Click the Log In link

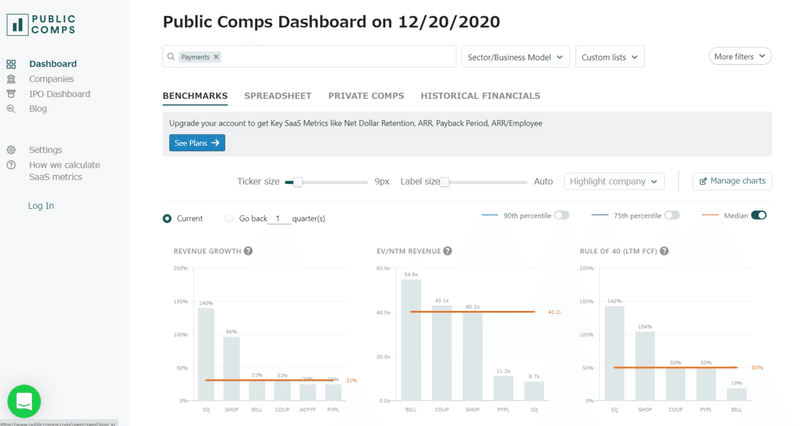[x=41, y=206]
